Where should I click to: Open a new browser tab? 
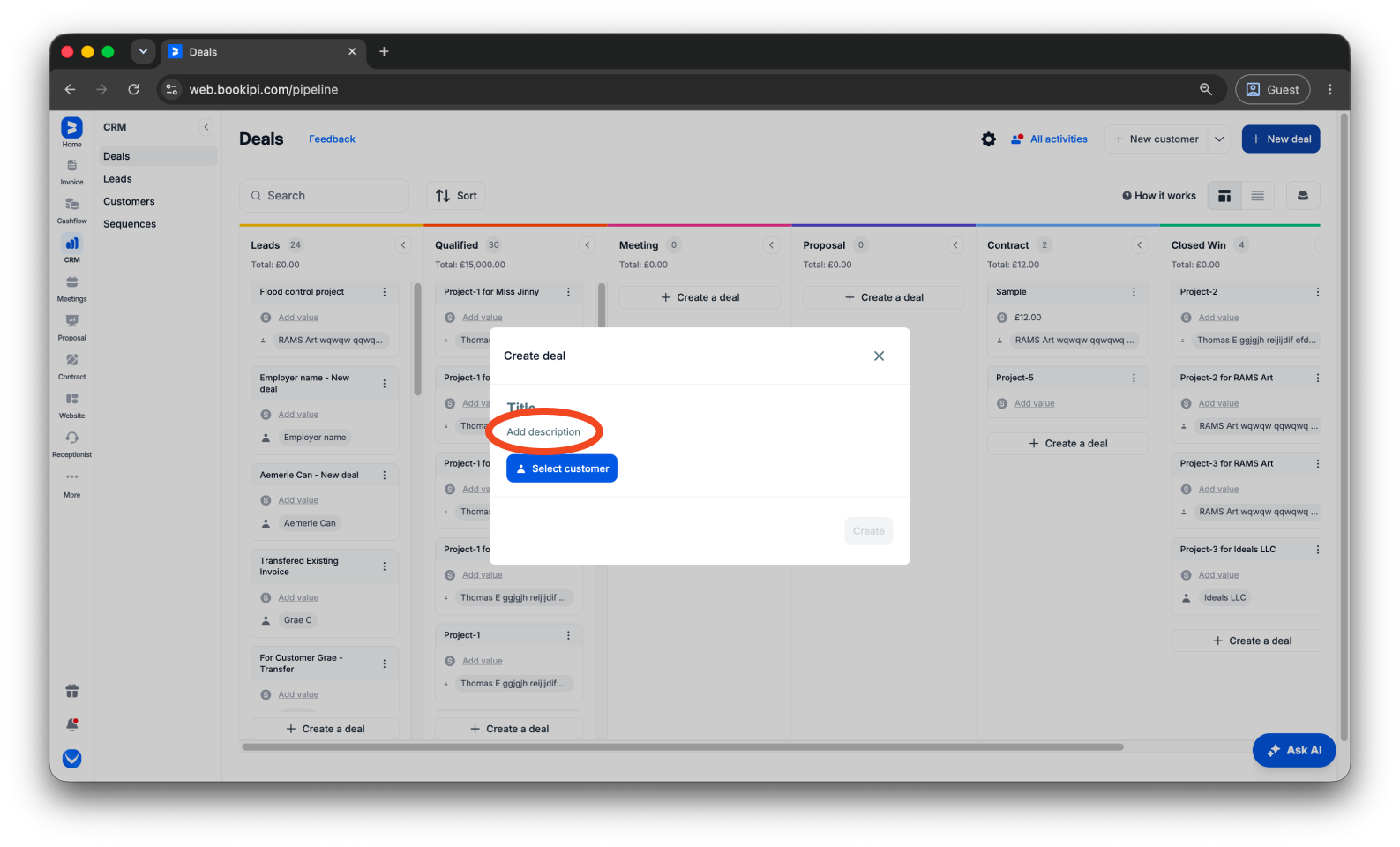coord(384,51)
